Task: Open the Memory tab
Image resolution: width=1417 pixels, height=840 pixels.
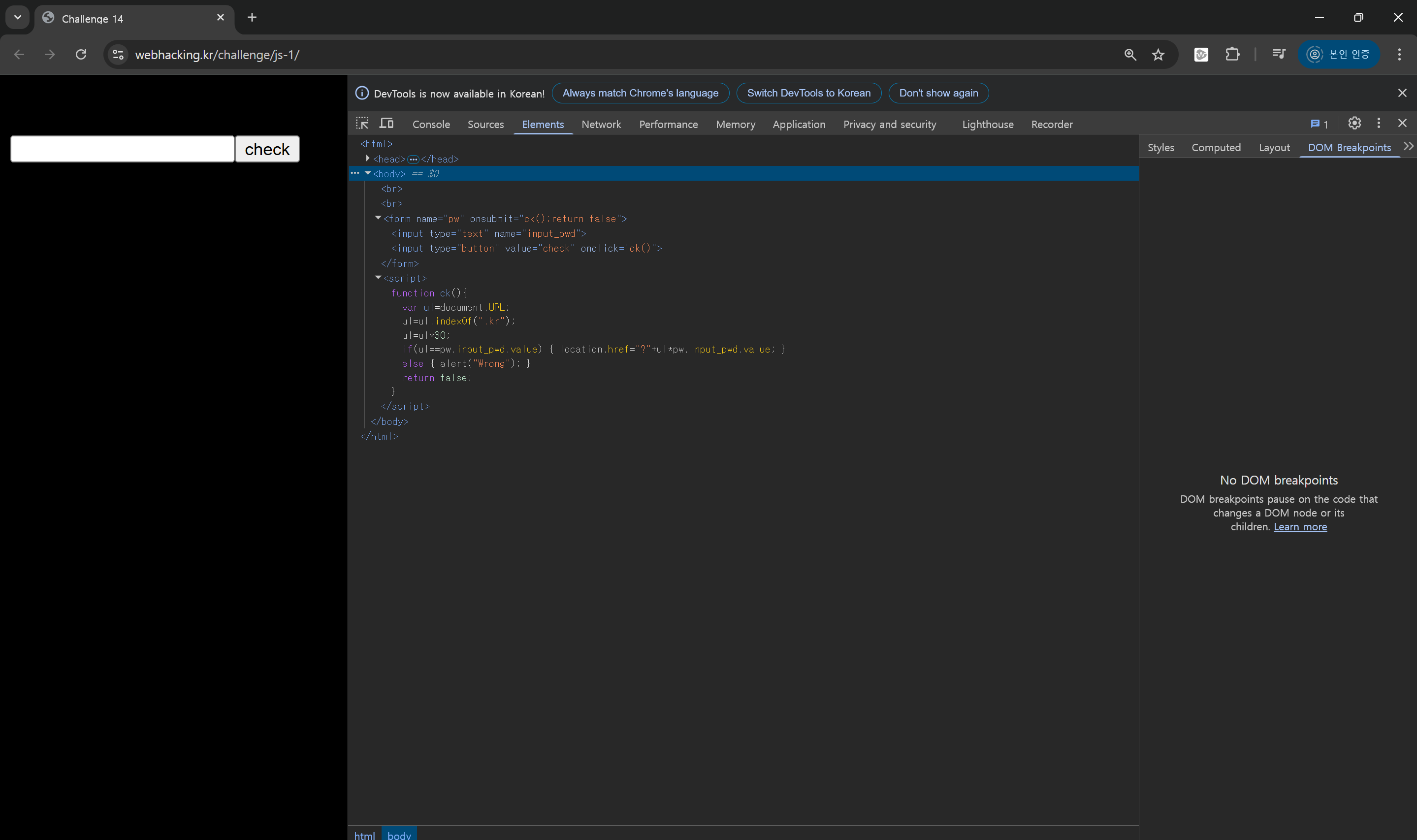Action: (x=735, y=124)
